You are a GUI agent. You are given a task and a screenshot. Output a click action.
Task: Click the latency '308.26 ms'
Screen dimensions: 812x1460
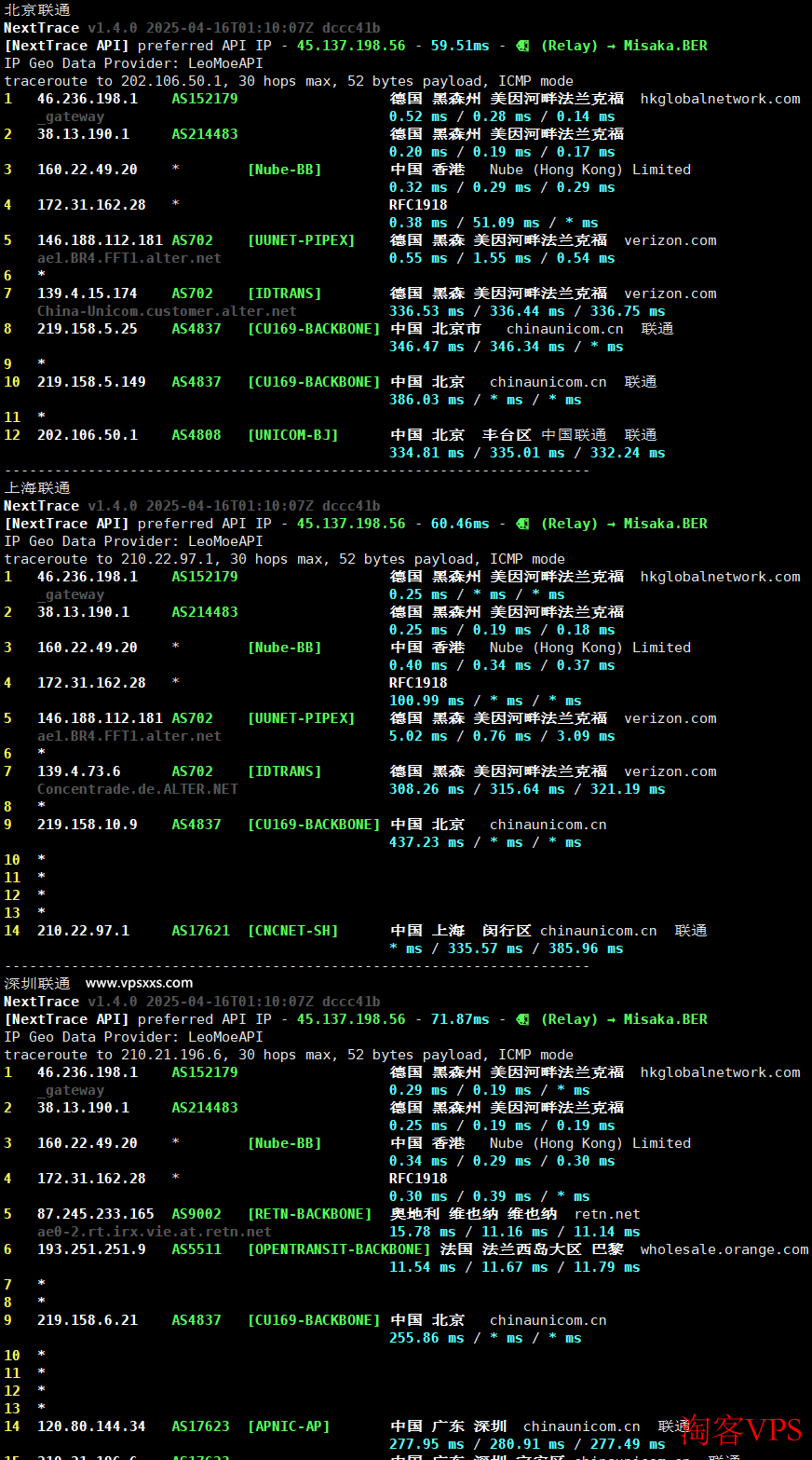pyautogui.click(x=426, y=789)
